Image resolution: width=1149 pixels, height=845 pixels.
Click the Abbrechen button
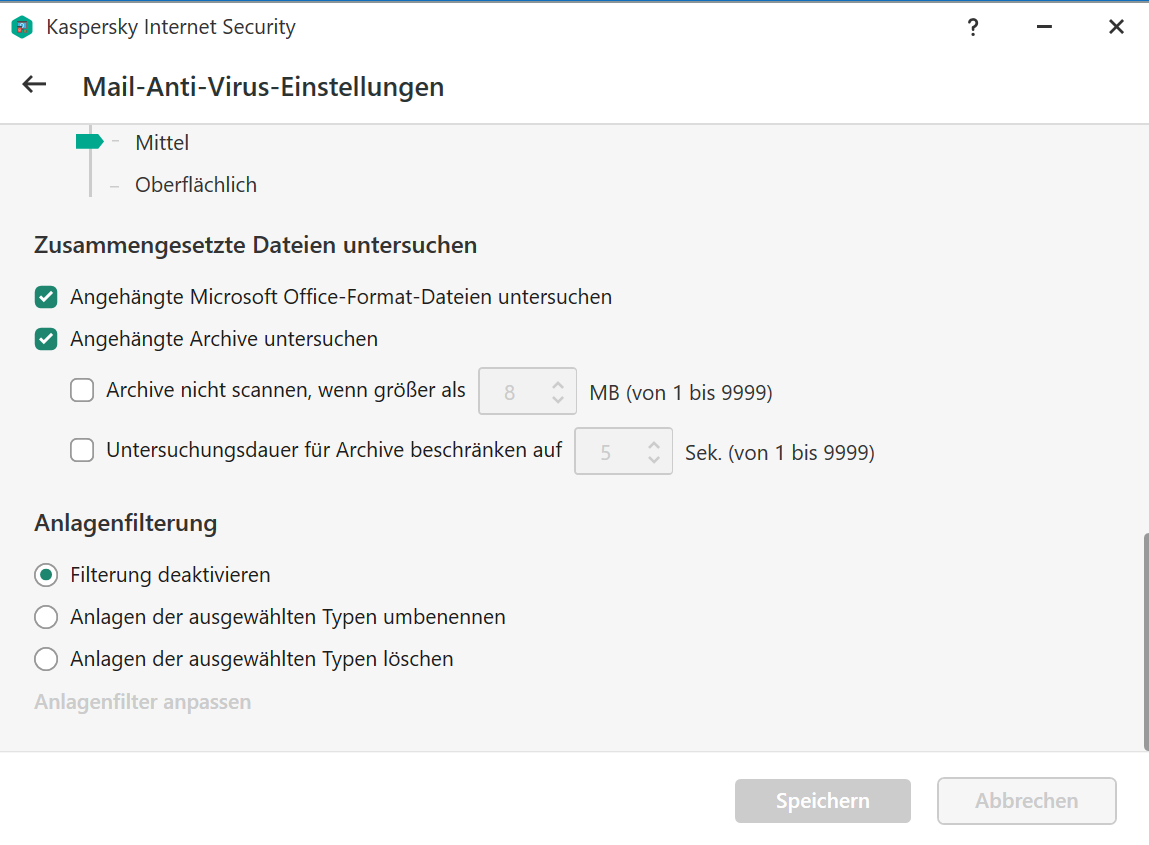click(1027, 801)
